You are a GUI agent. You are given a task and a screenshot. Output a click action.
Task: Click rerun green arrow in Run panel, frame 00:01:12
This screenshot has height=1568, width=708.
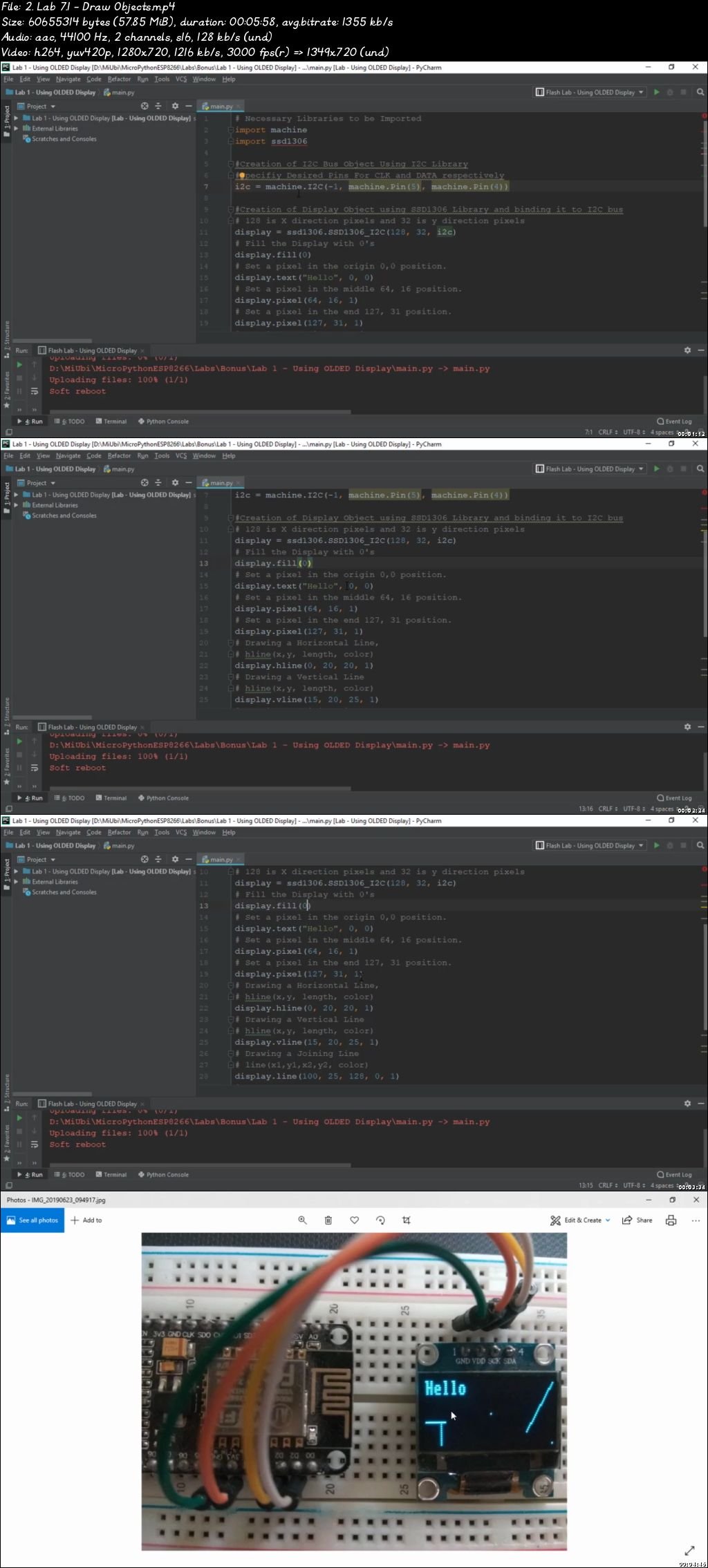(x=20, y=364)
